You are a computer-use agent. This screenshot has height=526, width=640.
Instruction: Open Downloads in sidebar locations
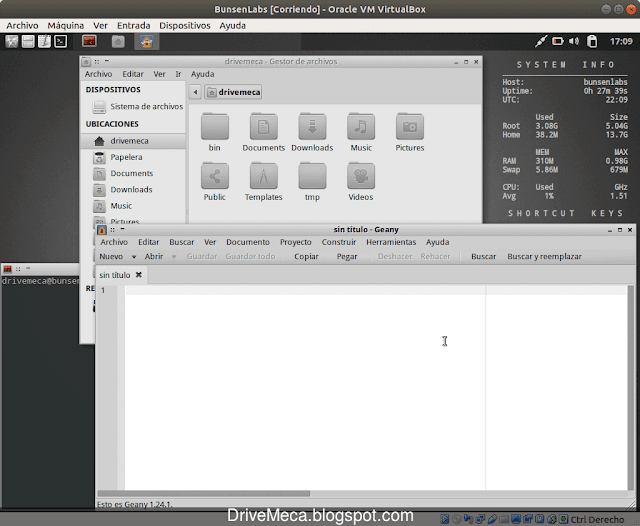(133, 190)
